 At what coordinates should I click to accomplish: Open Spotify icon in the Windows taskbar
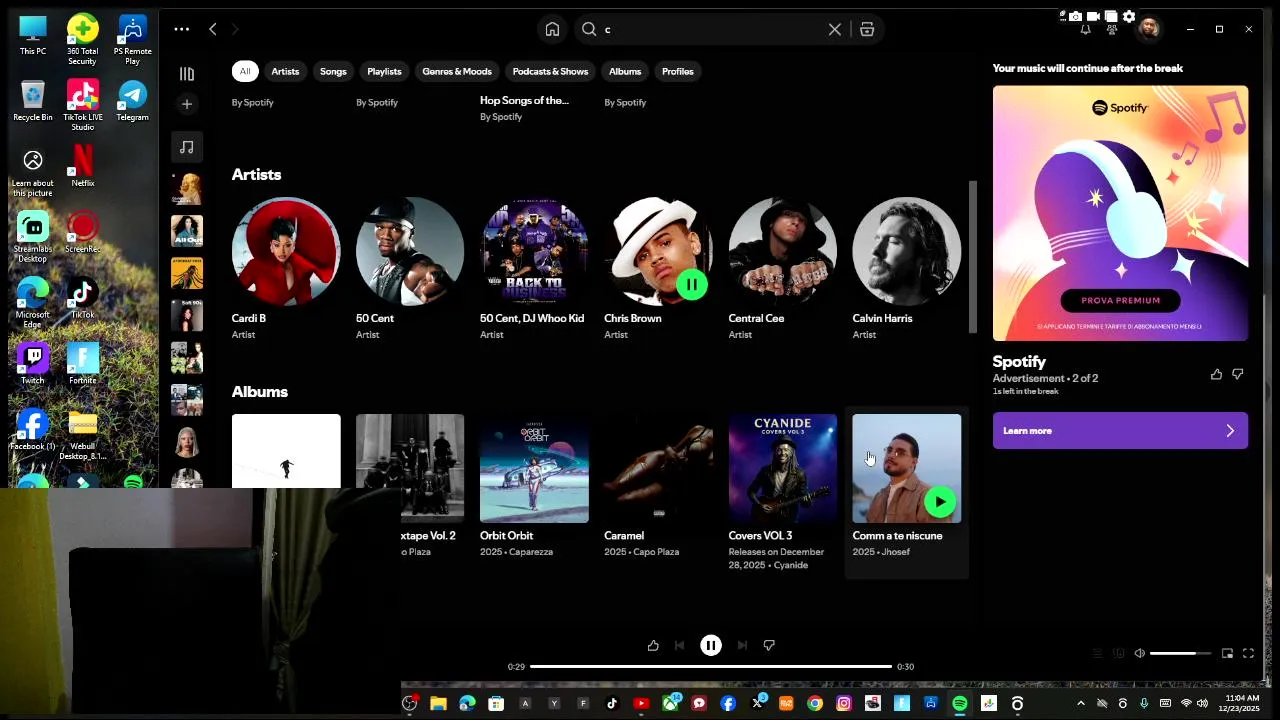pyautogui.click(x=960, y=704)
